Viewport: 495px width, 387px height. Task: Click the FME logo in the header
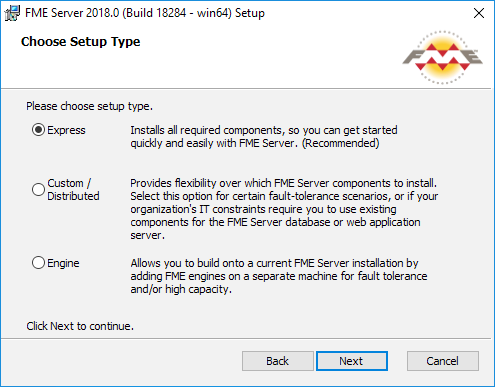click(442, 57)
